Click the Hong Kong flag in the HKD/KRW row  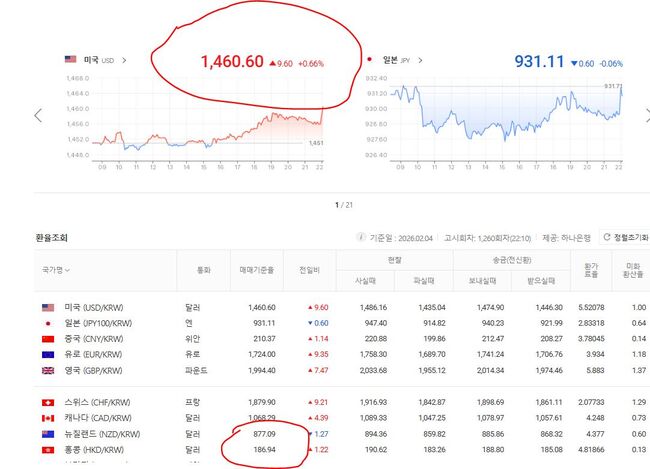click(48, 449)
